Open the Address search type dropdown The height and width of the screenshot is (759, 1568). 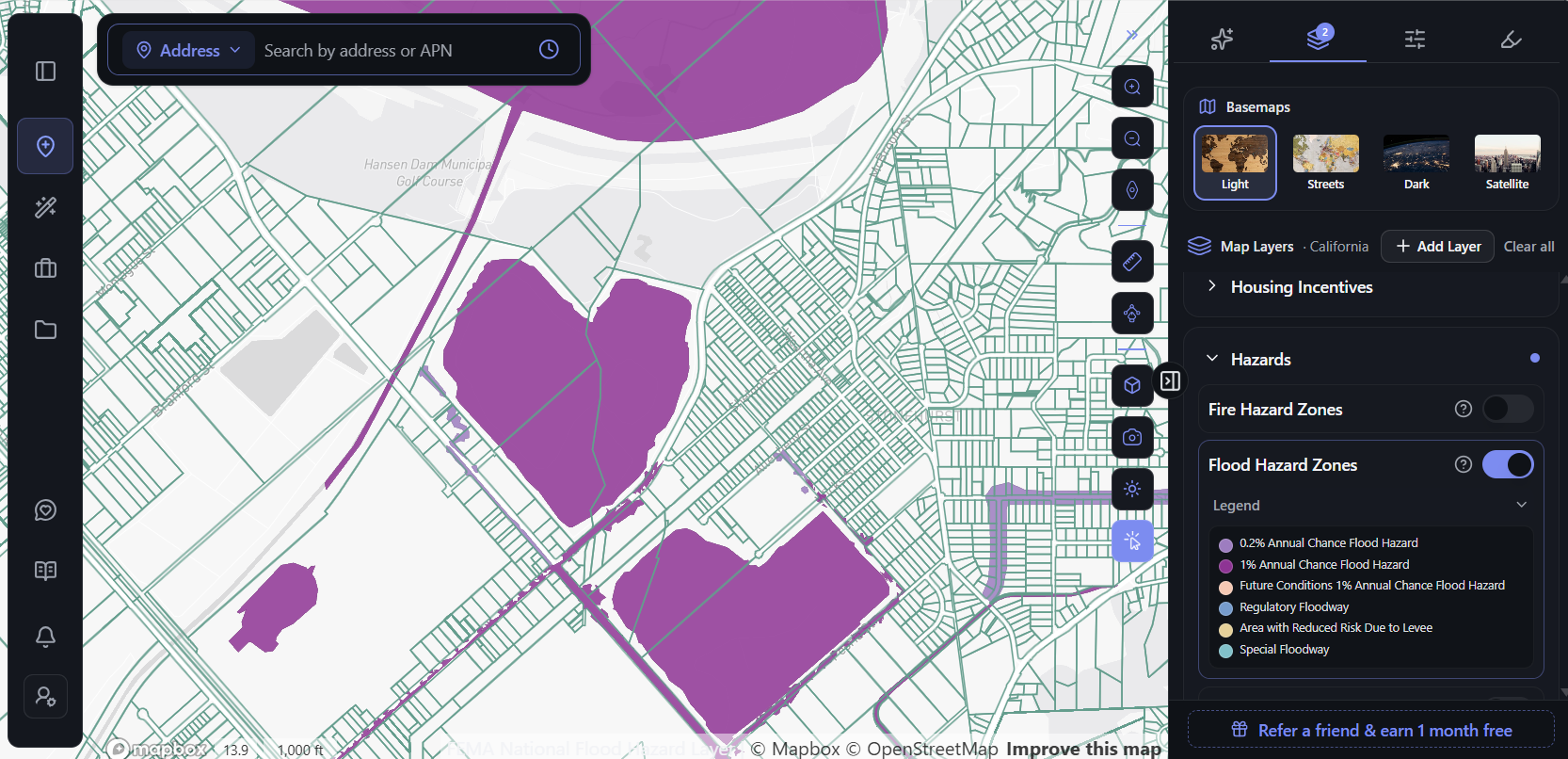coord(188,50)
